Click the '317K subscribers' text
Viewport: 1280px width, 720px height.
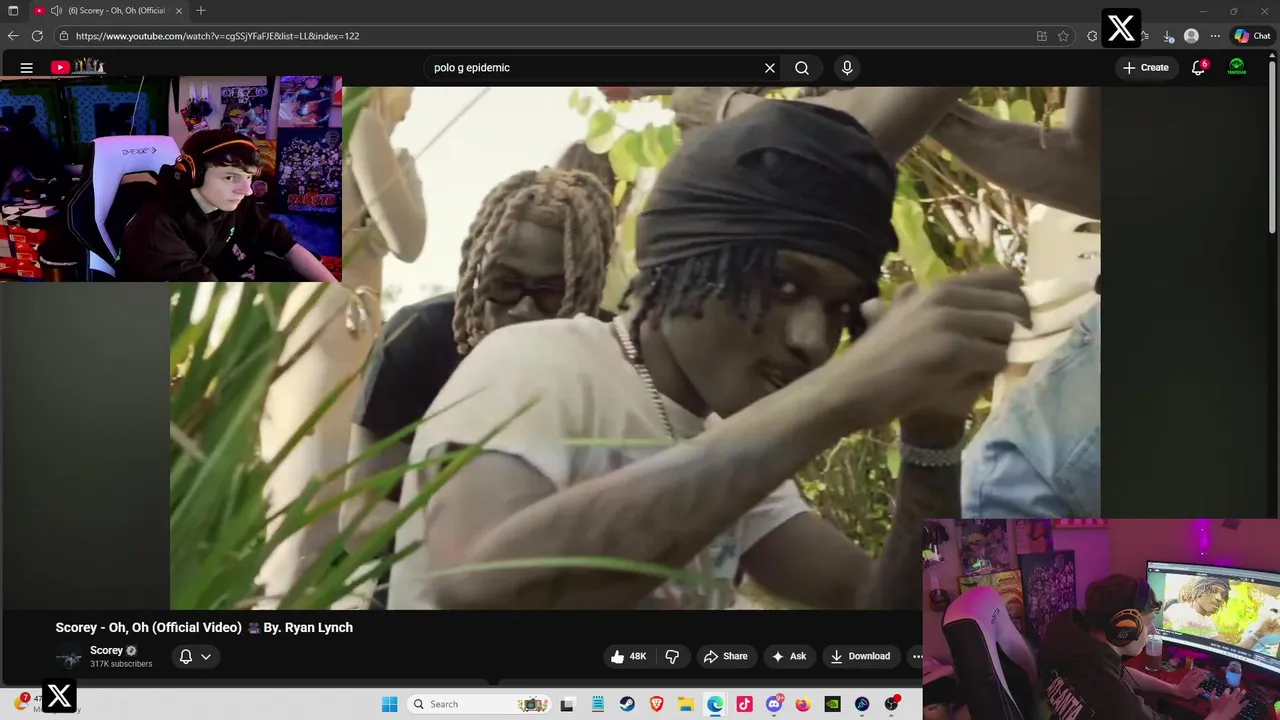point(121,664)
